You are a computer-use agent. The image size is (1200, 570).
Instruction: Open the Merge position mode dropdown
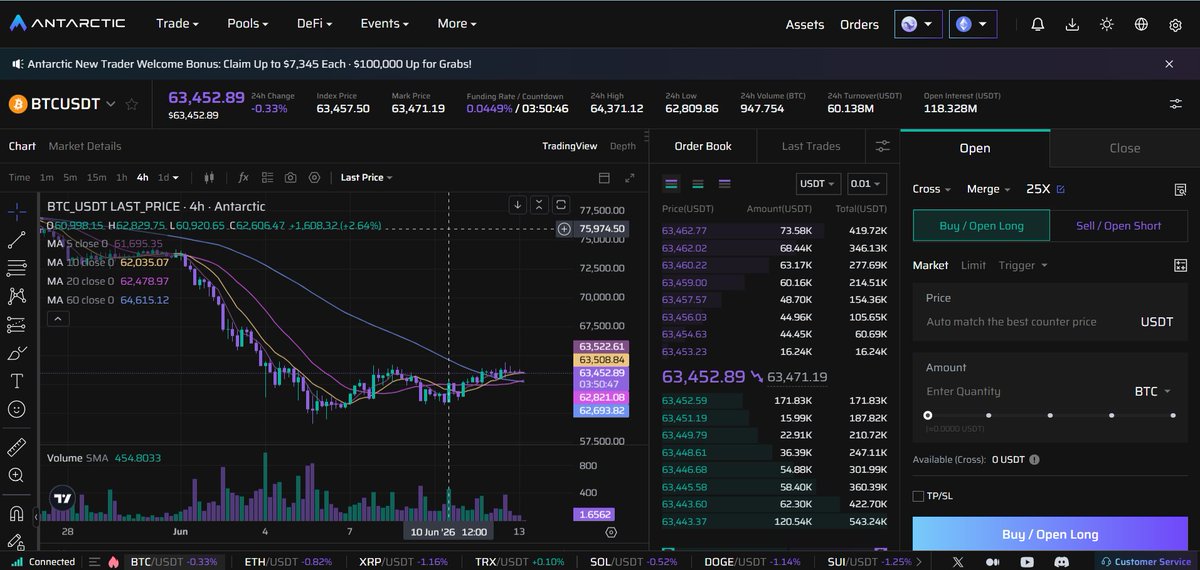pyautogui.click(x=988, y=188)
